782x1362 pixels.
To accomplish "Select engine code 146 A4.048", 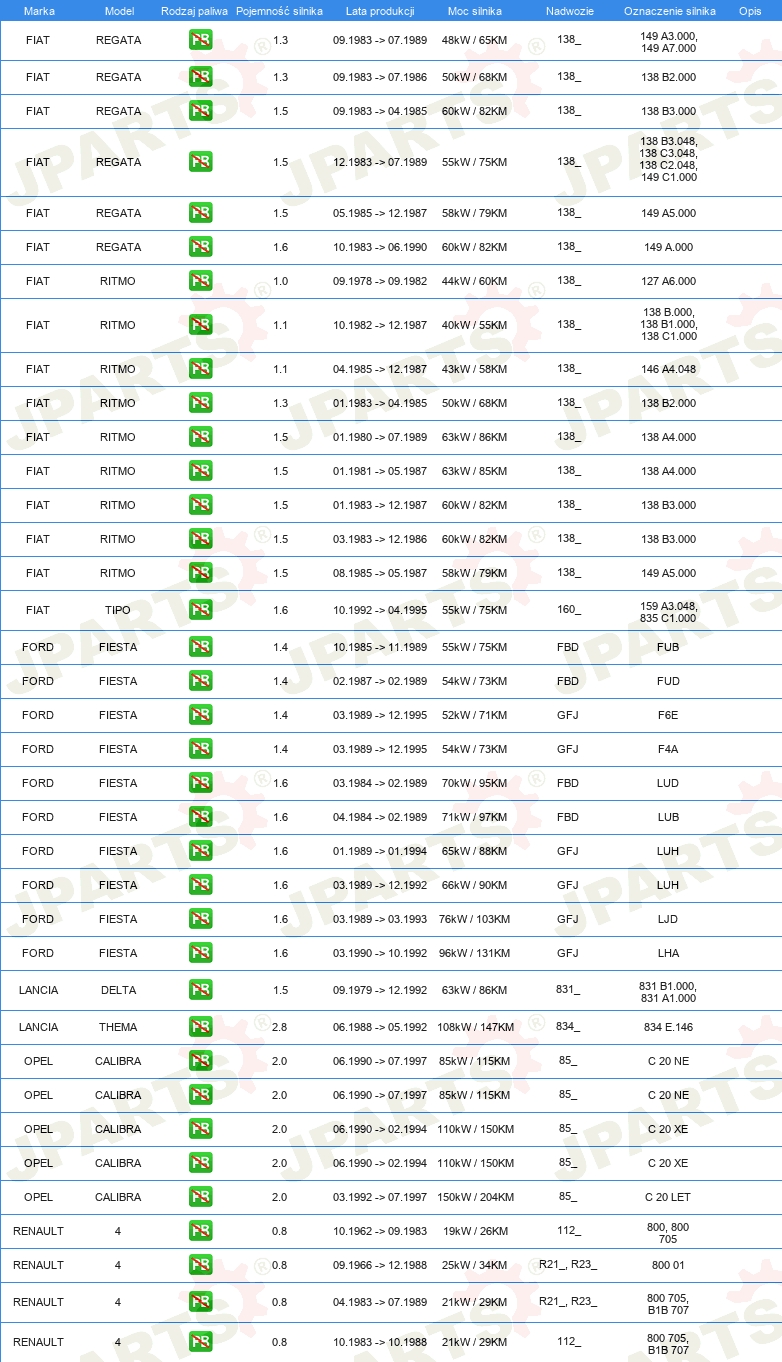I will tap(669, 369).
